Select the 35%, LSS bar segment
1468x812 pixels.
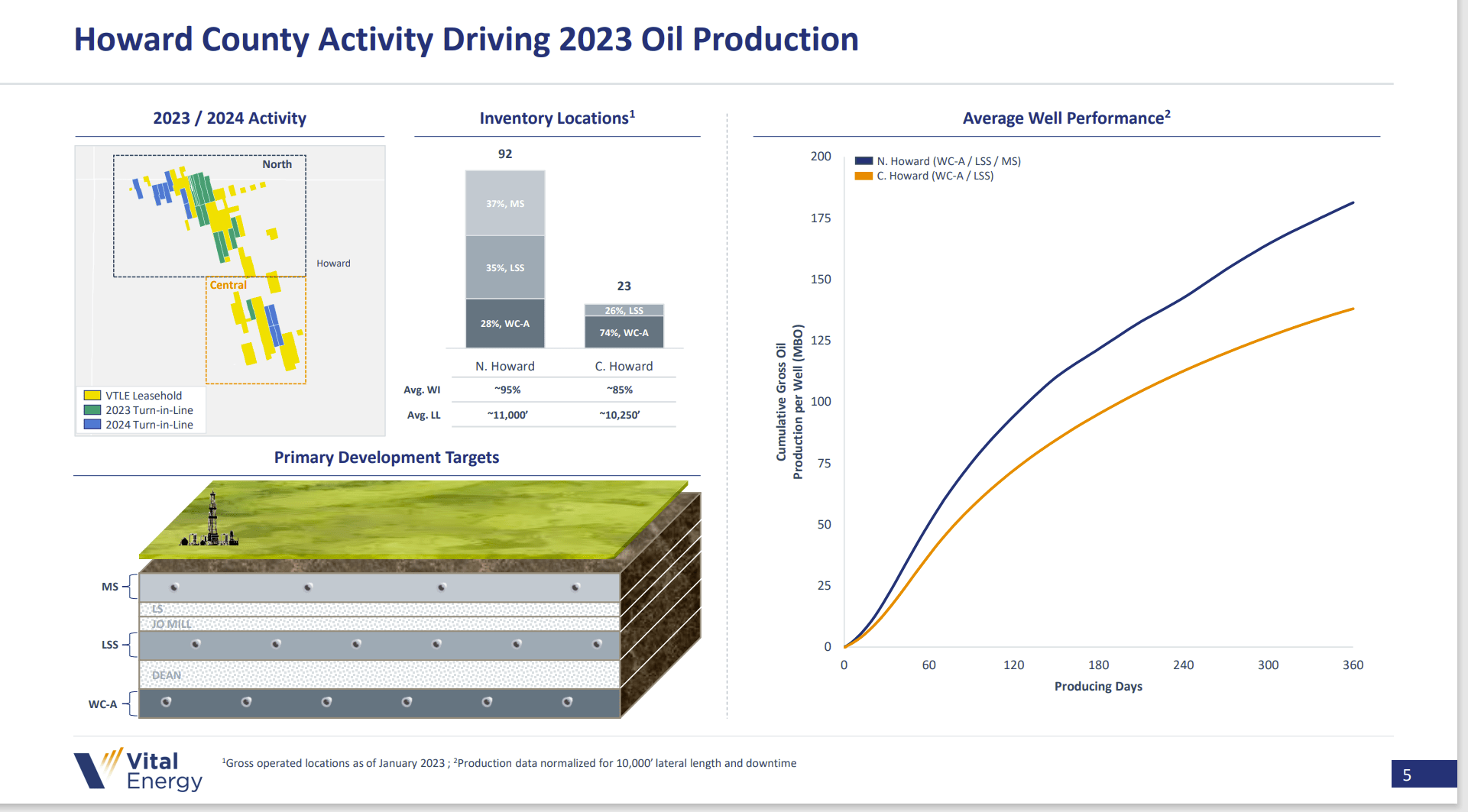[x=505, y=267]
